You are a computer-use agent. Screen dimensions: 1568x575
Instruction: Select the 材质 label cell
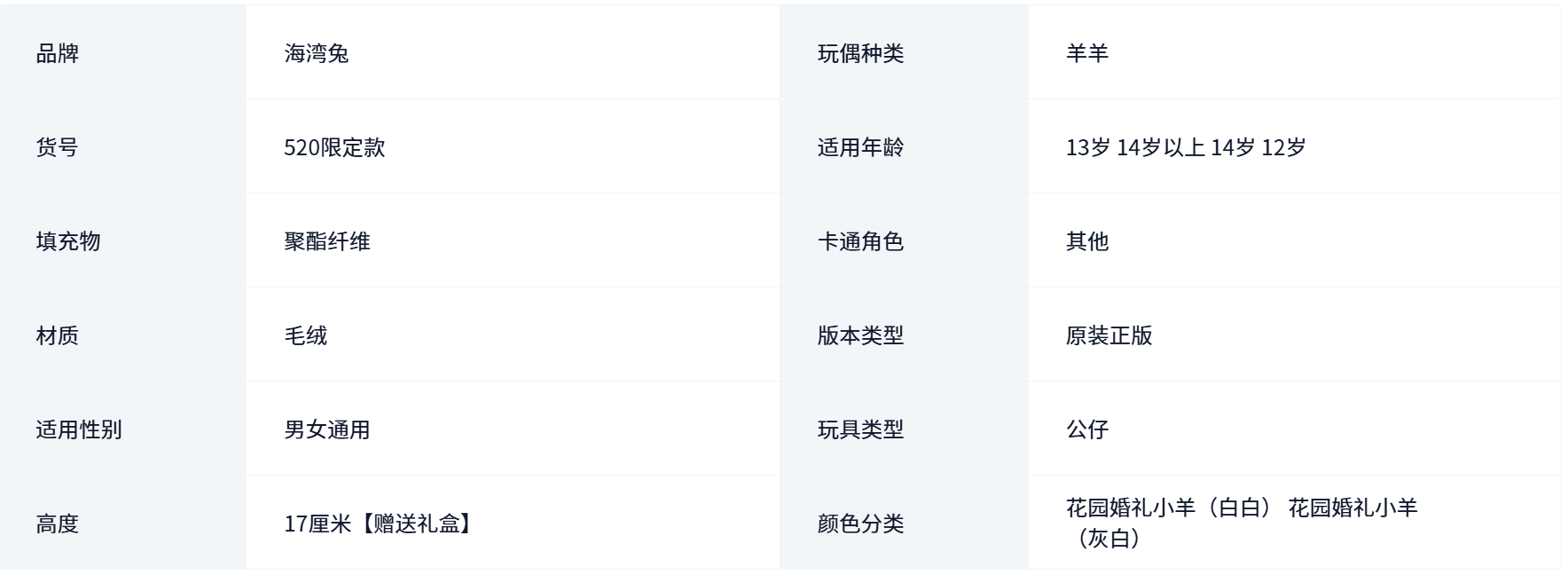pyautogui.click(x=123, y=335)
